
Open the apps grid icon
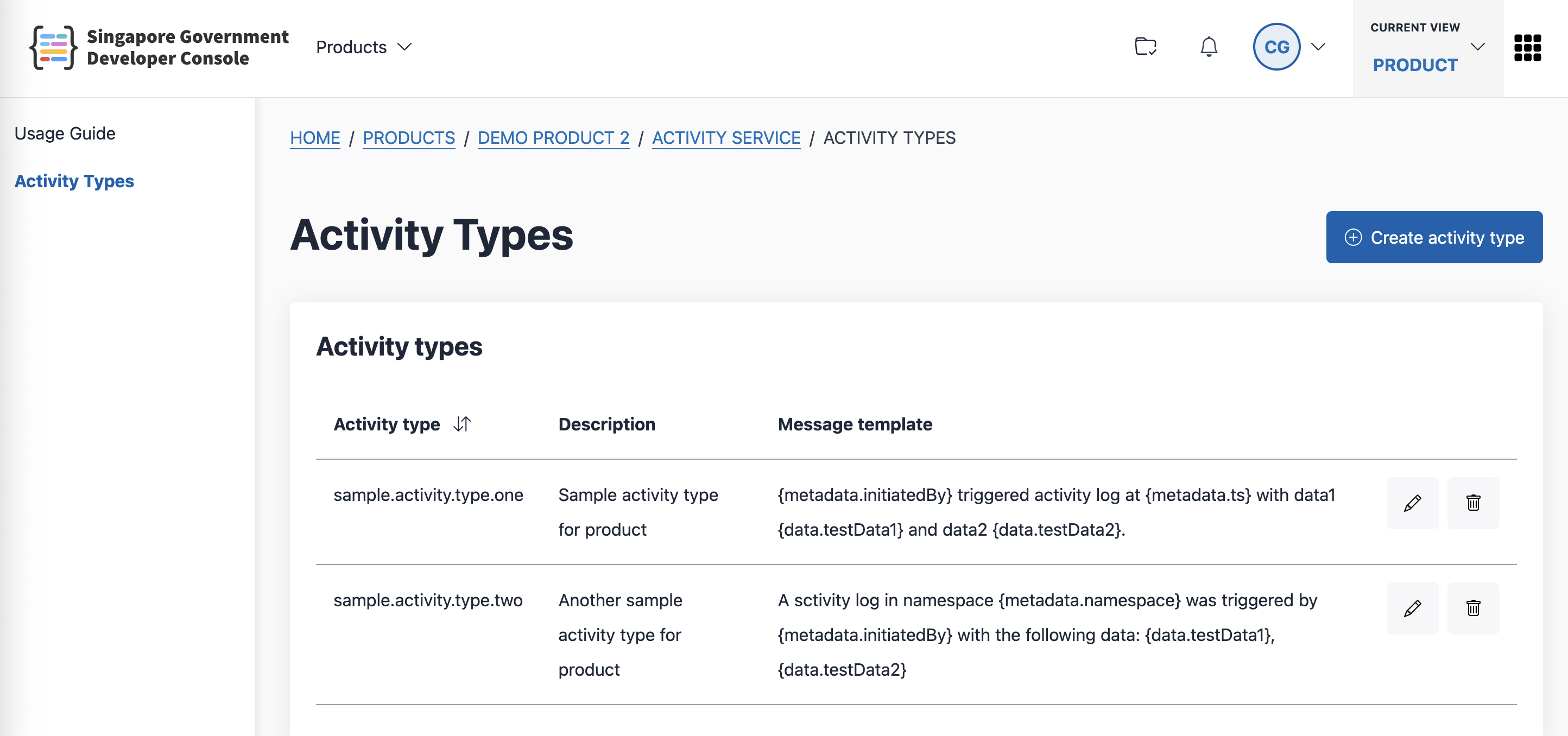click(1527, 47)
